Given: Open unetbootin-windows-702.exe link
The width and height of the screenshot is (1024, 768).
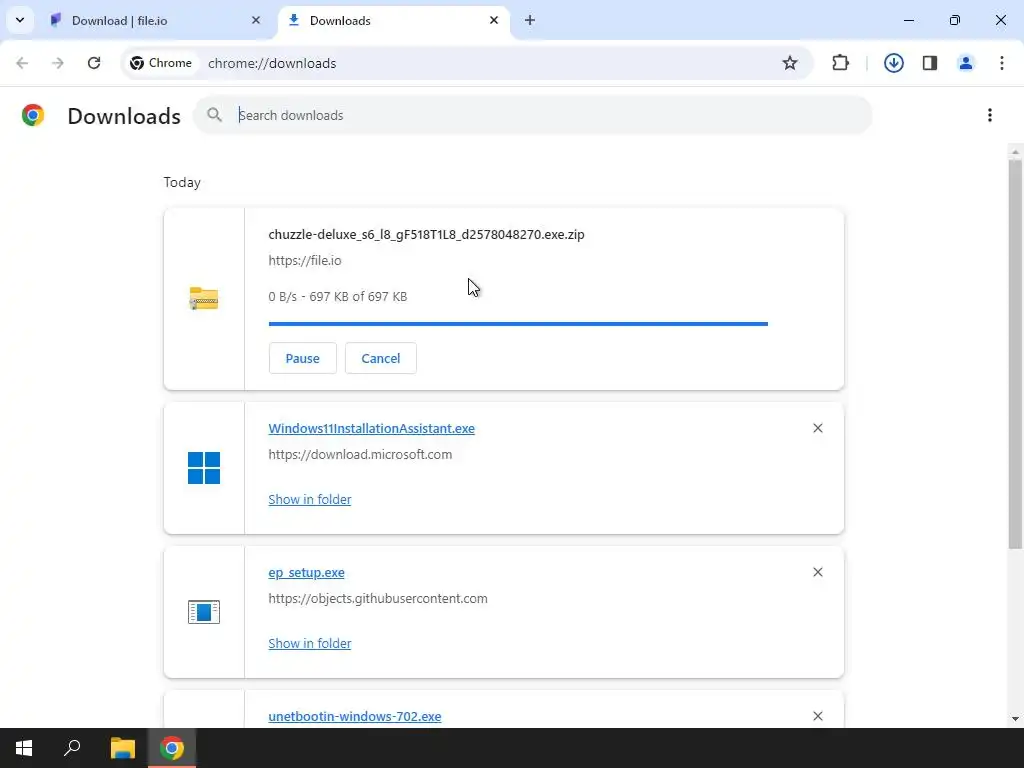Looking at the screenshot, I should [355, 716].
